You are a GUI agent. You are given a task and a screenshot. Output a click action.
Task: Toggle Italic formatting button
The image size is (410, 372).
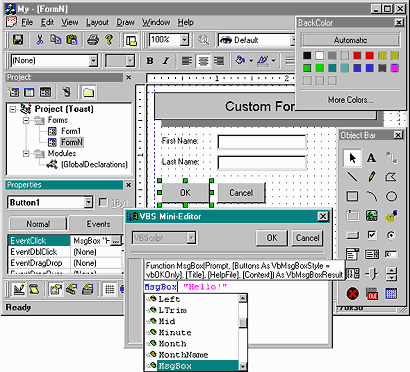point(166,61)
